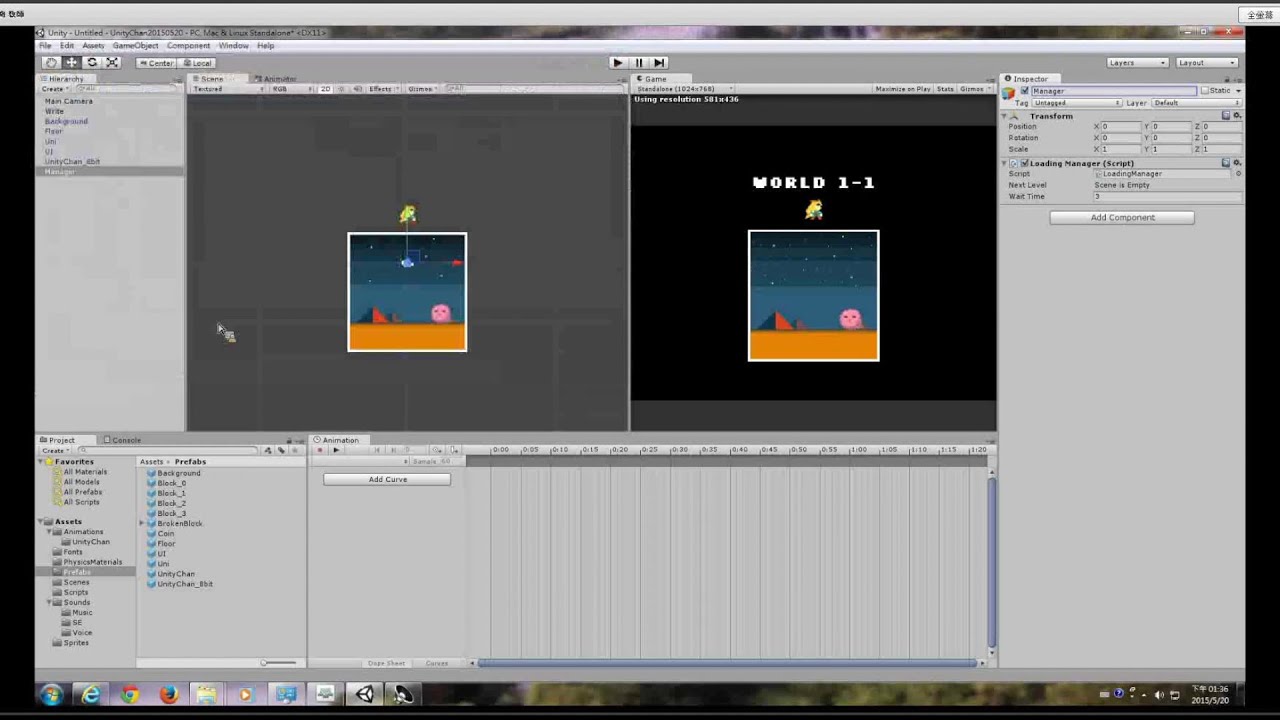Advance one frame with Step button
This screenshot has height=720, width=1280.
tap(659, 62)
